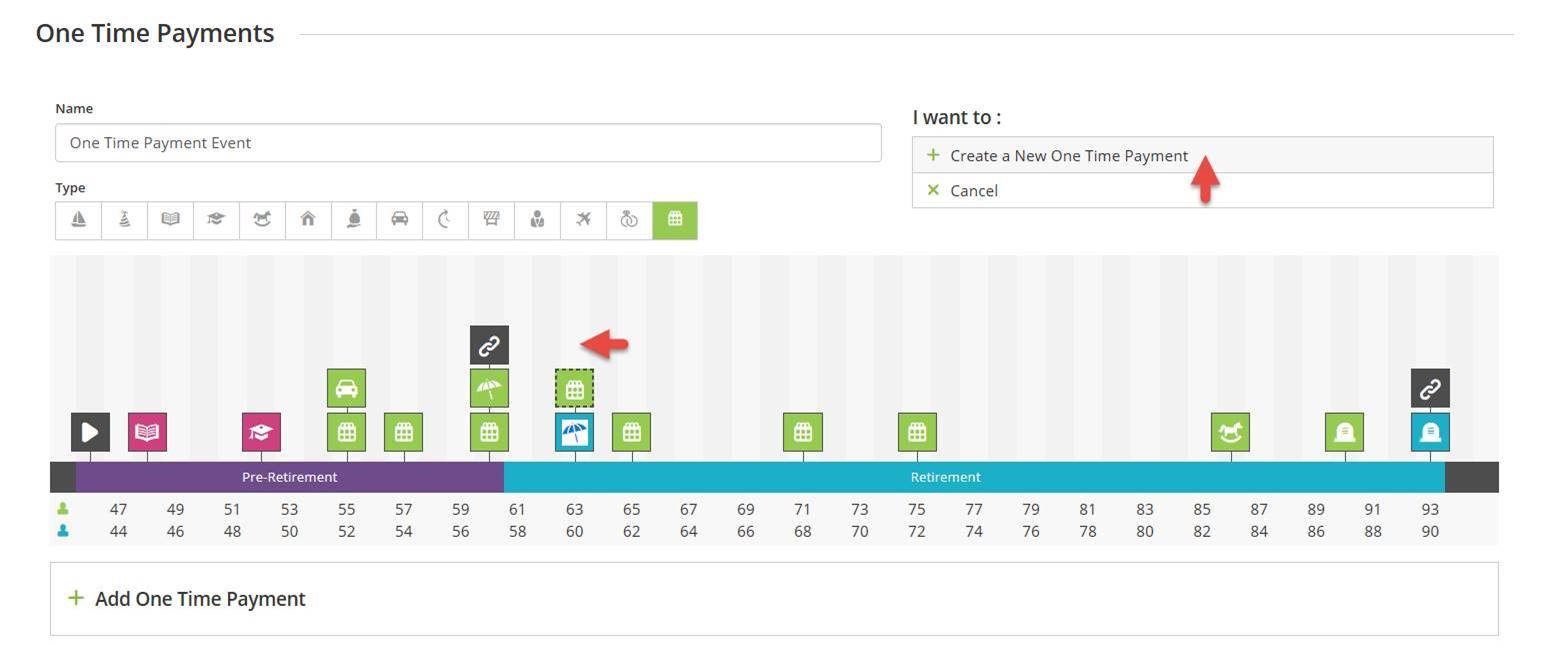Click the Name input field

pos(467,143)
